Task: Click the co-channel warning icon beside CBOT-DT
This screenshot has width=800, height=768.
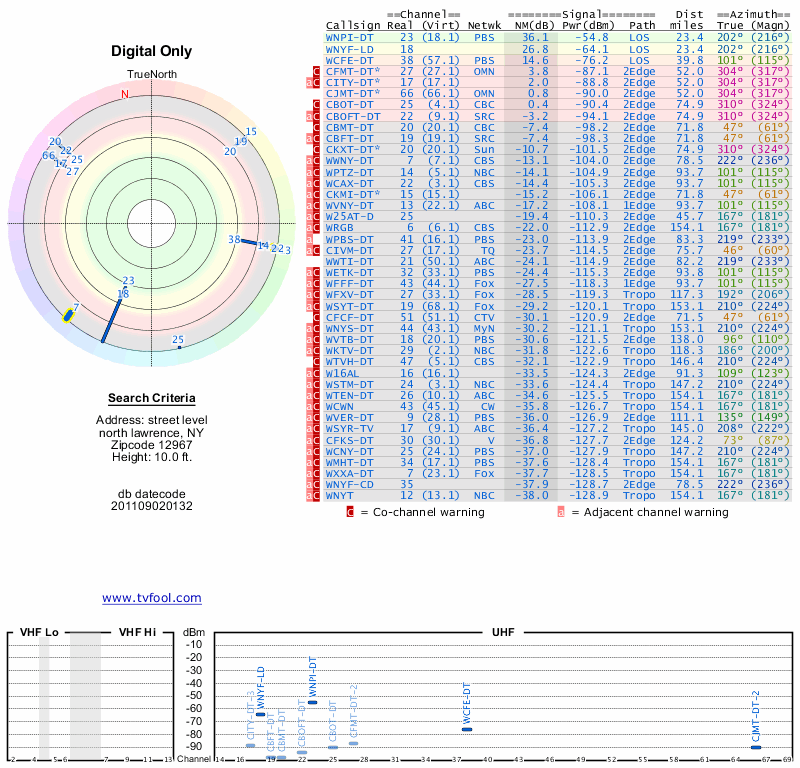Action: point(315,105)
